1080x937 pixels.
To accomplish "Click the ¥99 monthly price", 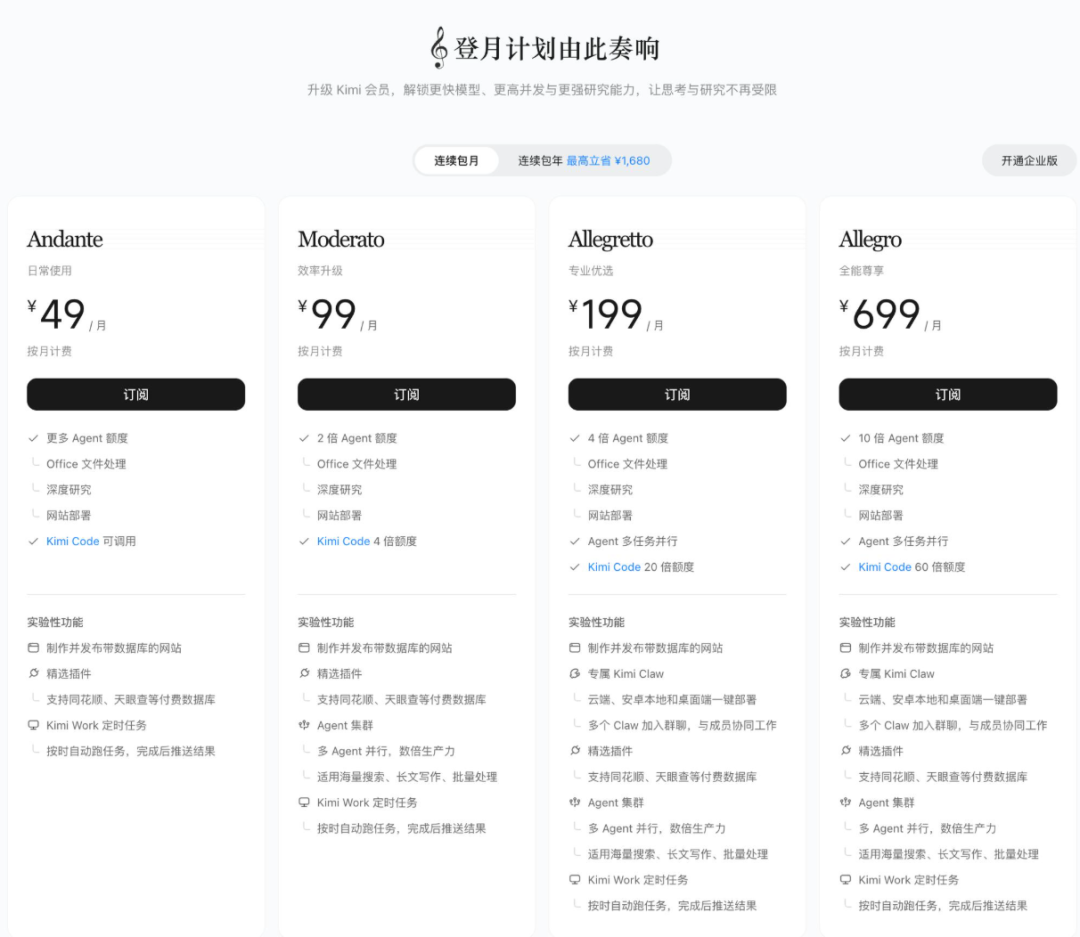I will click(x=337, y=314).
